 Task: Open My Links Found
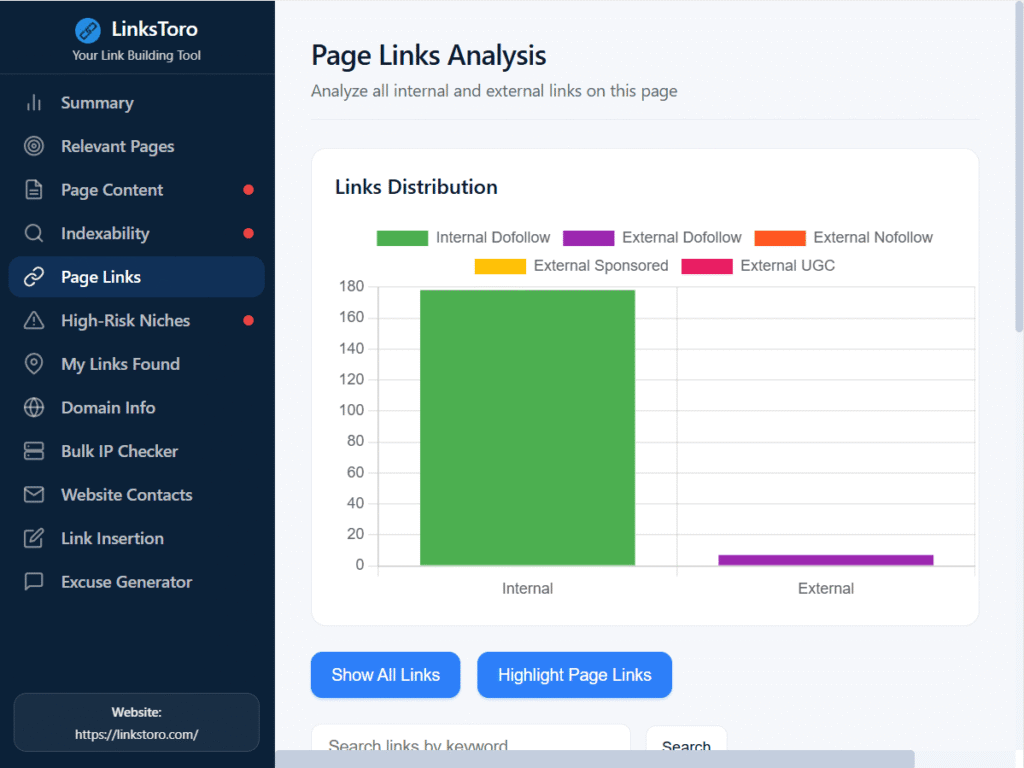point(136,364)
